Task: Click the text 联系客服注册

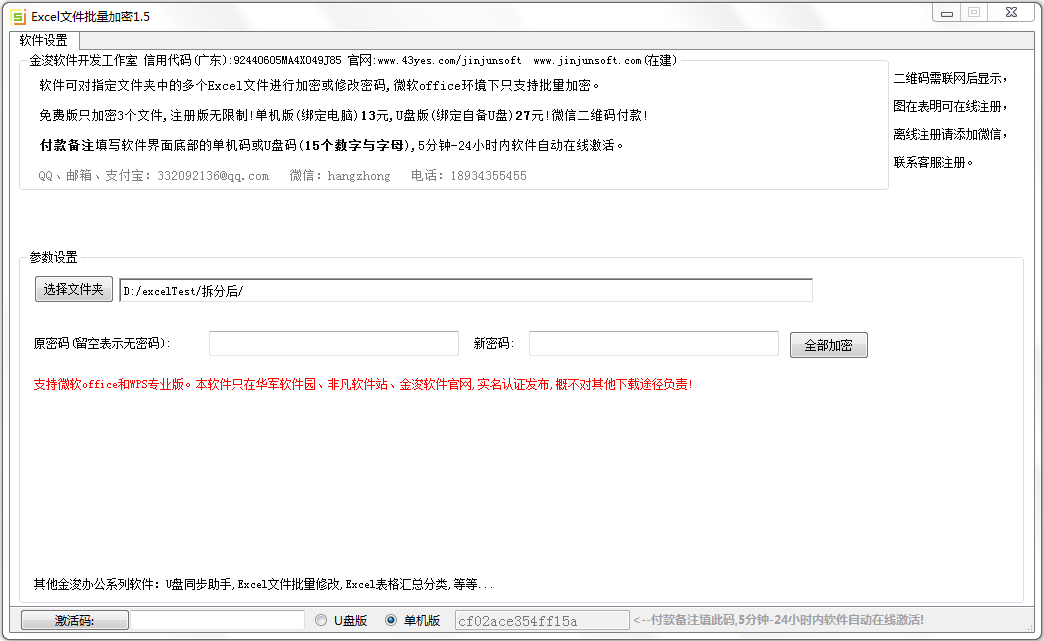Action: coord(932,162)
